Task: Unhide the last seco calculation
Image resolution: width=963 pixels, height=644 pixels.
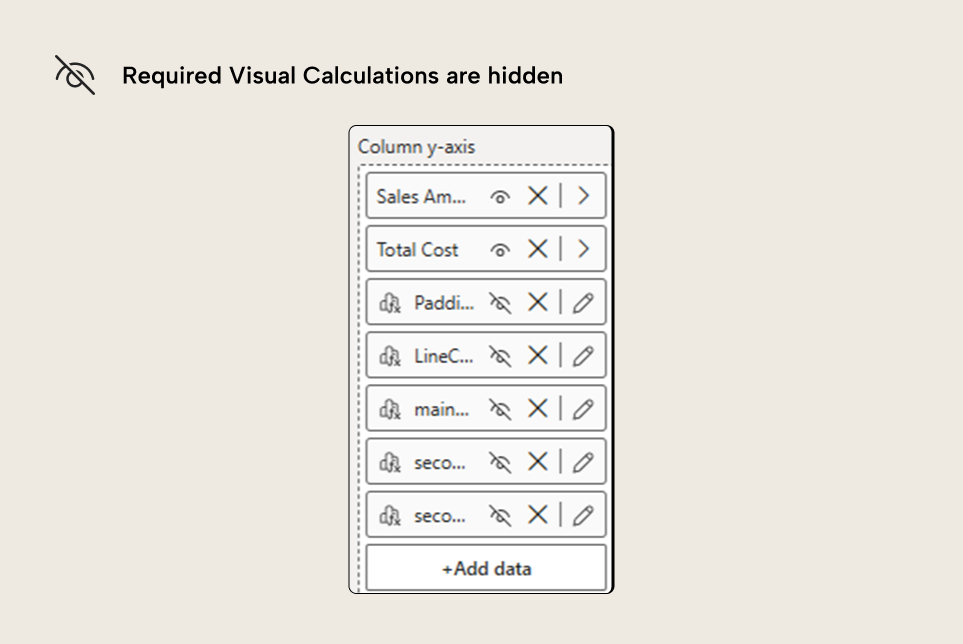Action: coord(501,514)
